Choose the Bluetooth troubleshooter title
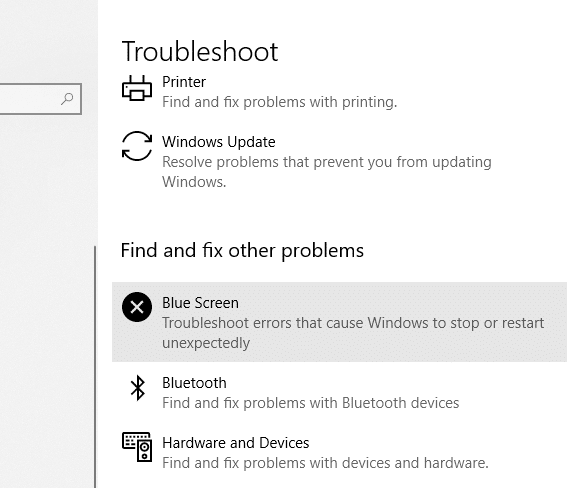The image size is (583, 488). click(194, 383)
